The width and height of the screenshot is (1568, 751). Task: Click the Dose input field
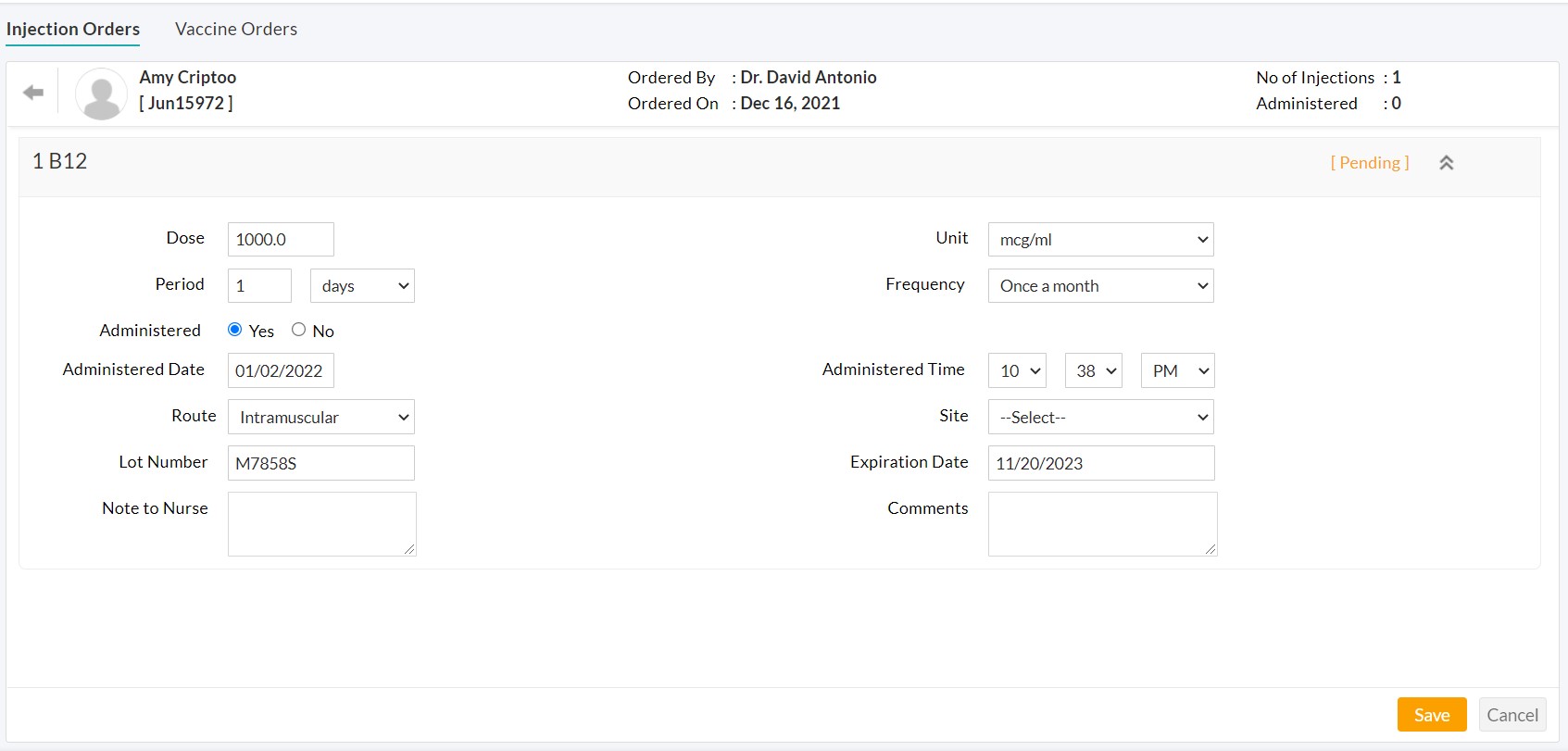click(x=281, y=240)
